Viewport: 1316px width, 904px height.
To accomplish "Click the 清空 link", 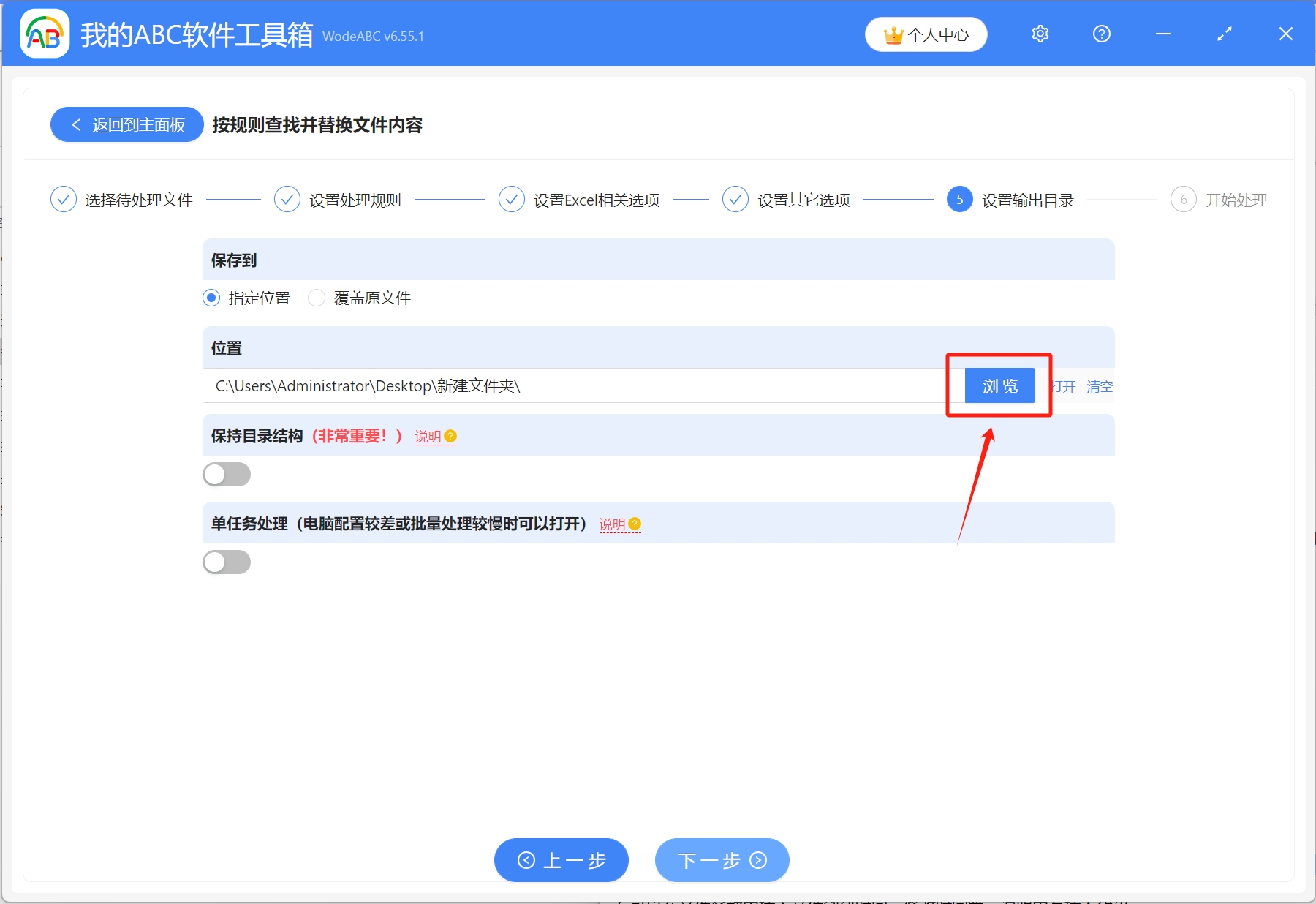I will [1101, 387].
